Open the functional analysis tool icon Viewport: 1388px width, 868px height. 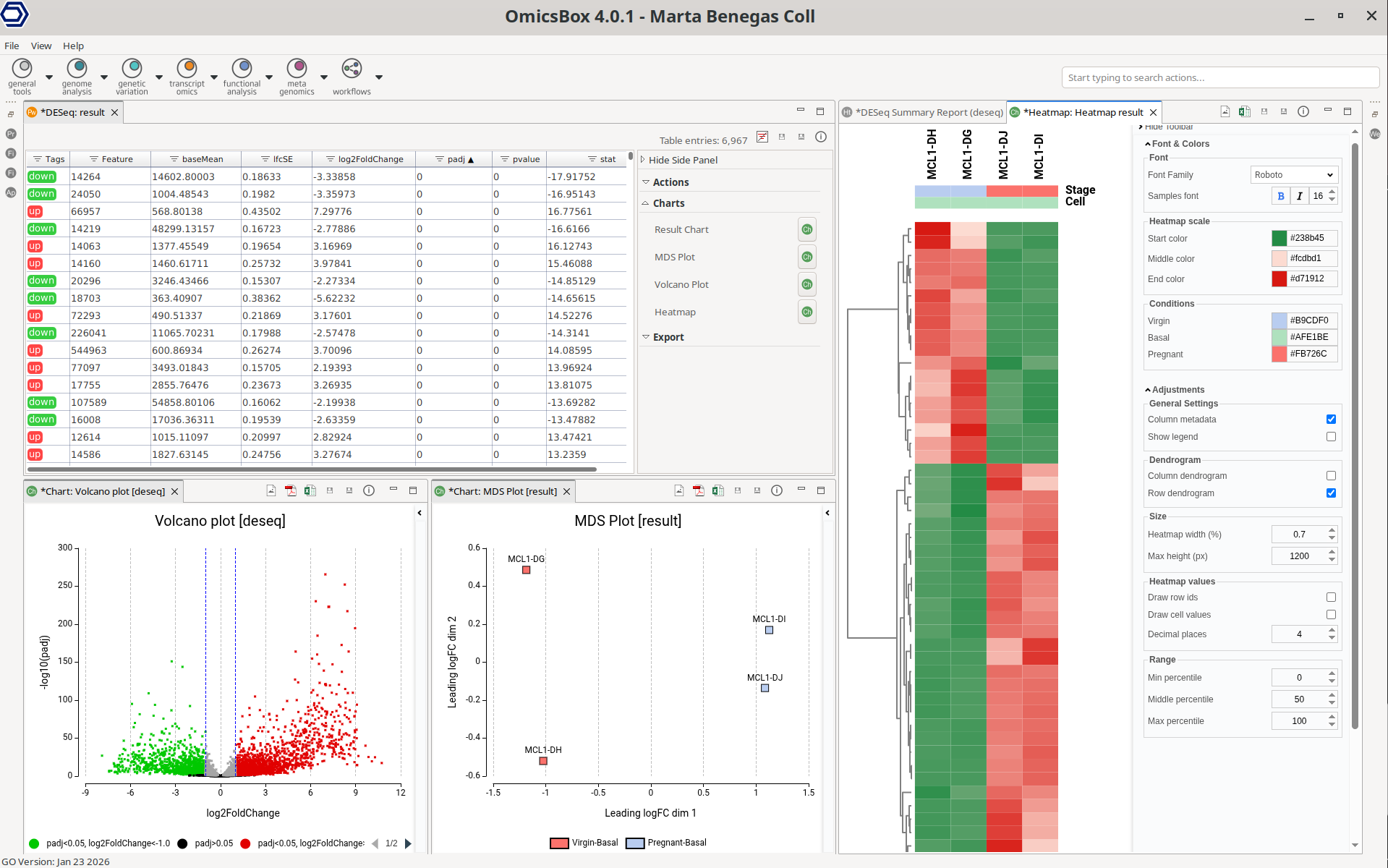tap(242, 69)
